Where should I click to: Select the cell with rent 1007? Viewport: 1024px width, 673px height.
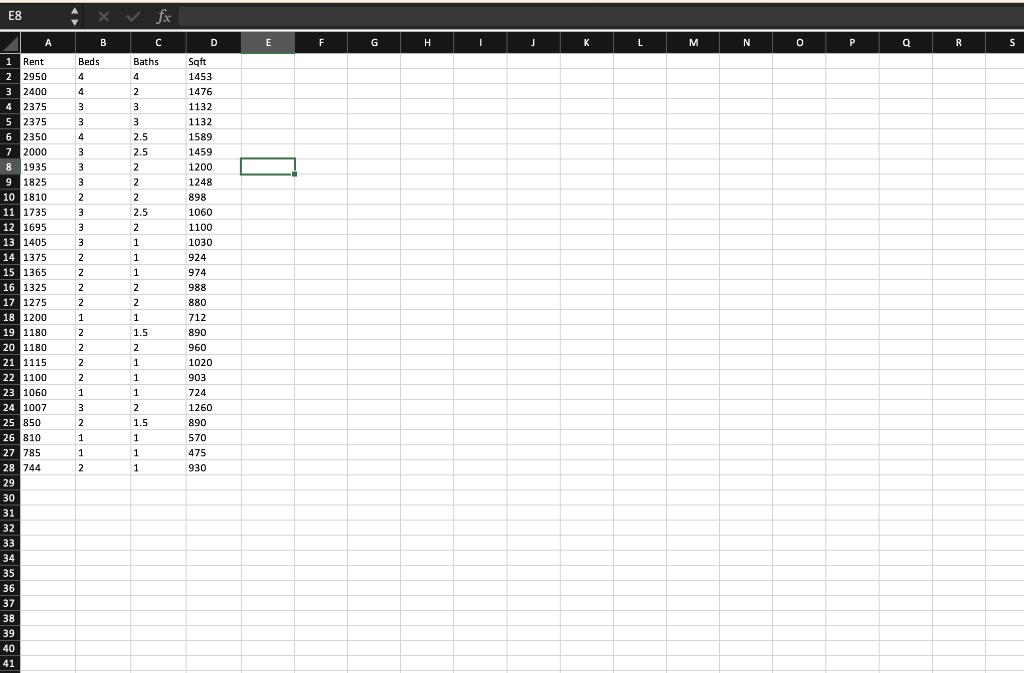pyautogui.click(x=48, y=407)
